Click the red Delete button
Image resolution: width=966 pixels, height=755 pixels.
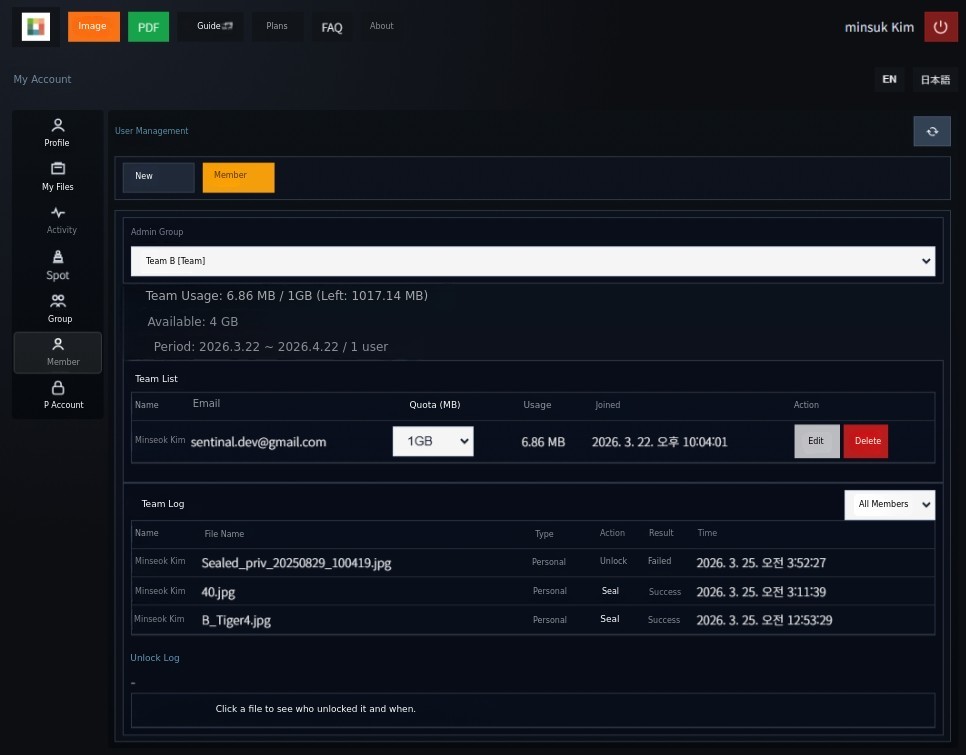coord(866,441)
